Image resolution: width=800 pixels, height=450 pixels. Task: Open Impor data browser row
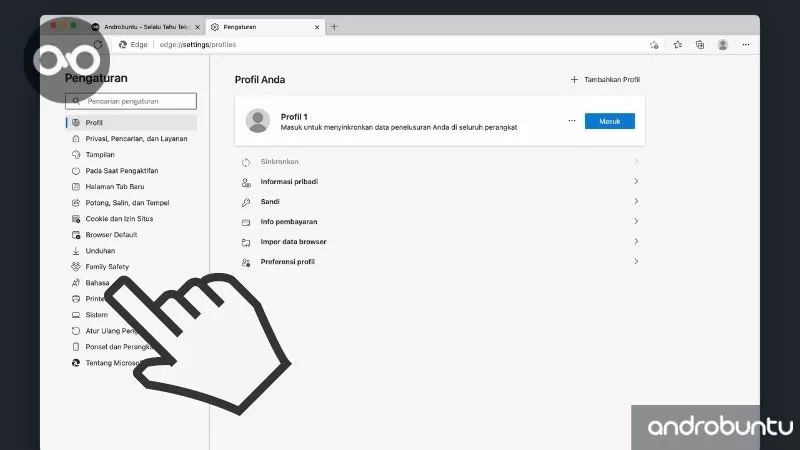(x=440, y=242)
